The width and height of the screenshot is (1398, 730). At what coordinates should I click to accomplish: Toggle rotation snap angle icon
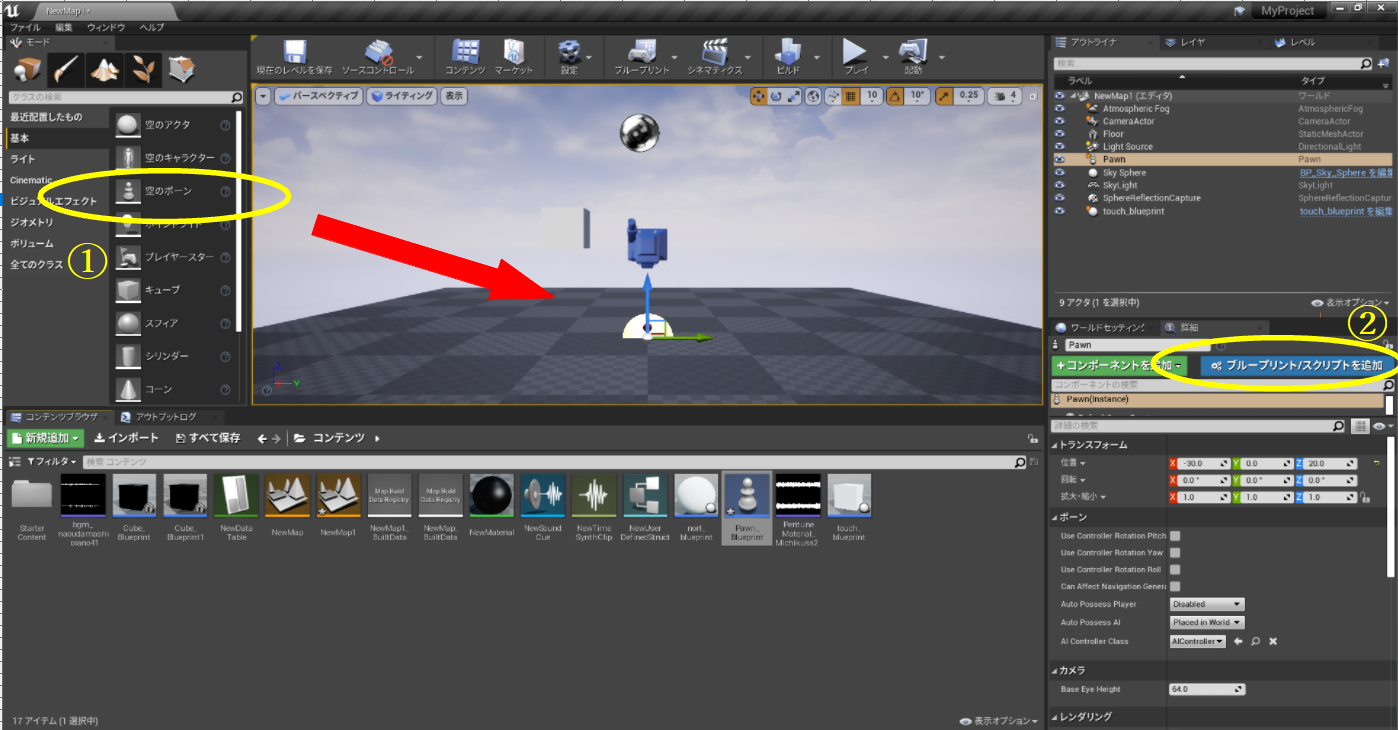896,96
